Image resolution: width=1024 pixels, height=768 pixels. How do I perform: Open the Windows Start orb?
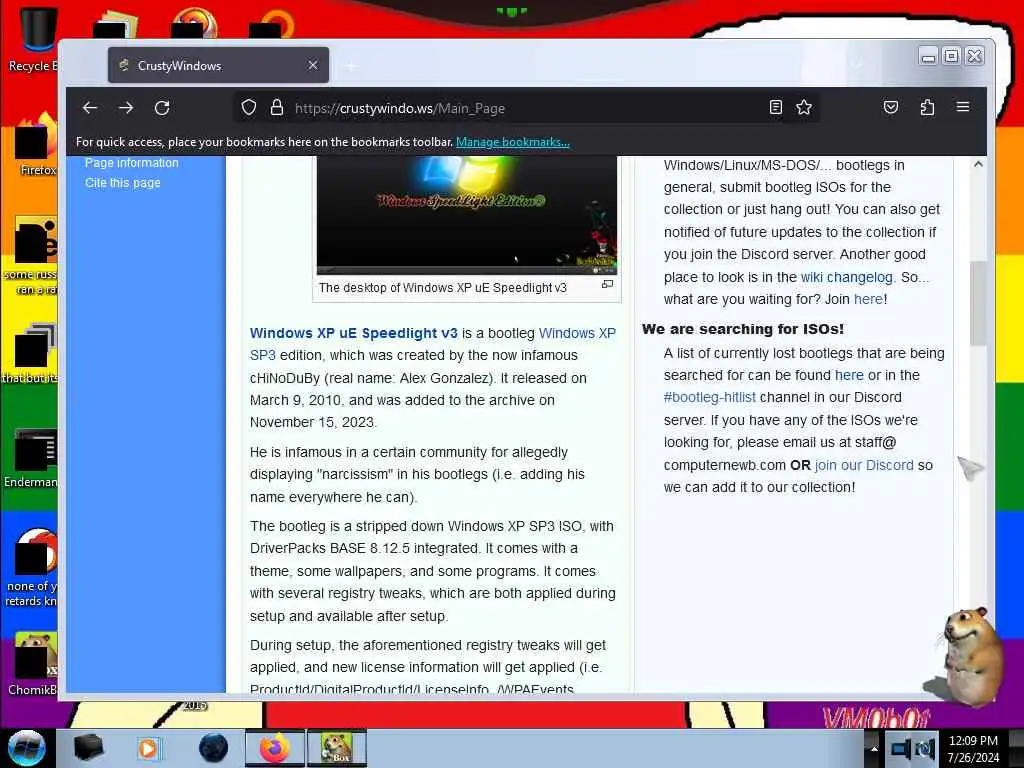coord(26,748)
